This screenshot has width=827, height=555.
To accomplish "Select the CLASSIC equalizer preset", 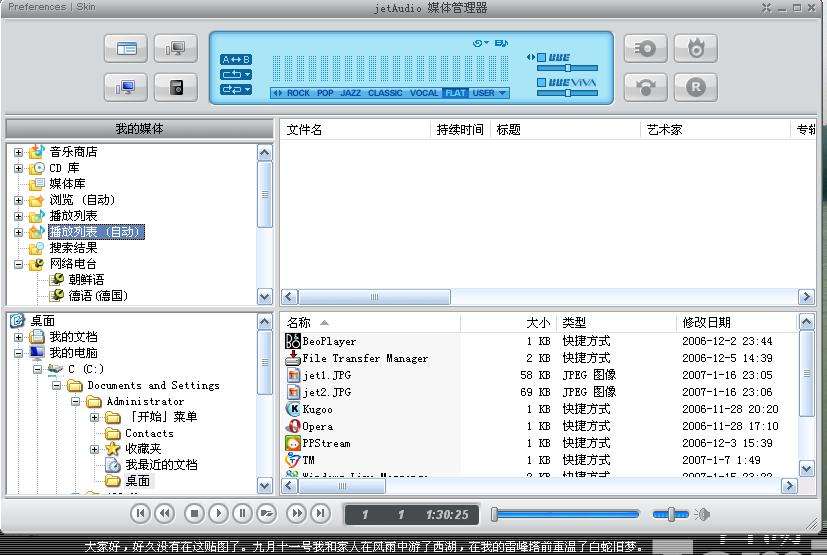I will point(385,93).
